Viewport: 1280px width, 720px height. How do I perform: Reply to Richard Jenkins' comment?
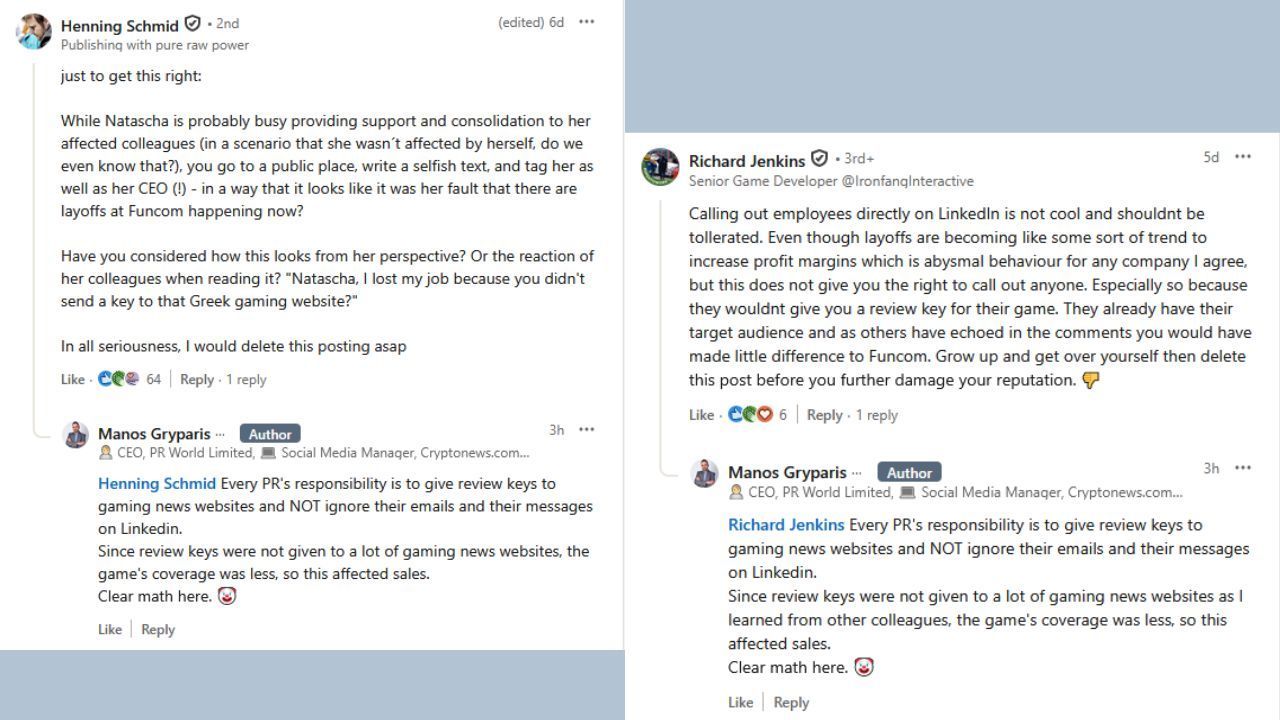[x=824, y=415]
